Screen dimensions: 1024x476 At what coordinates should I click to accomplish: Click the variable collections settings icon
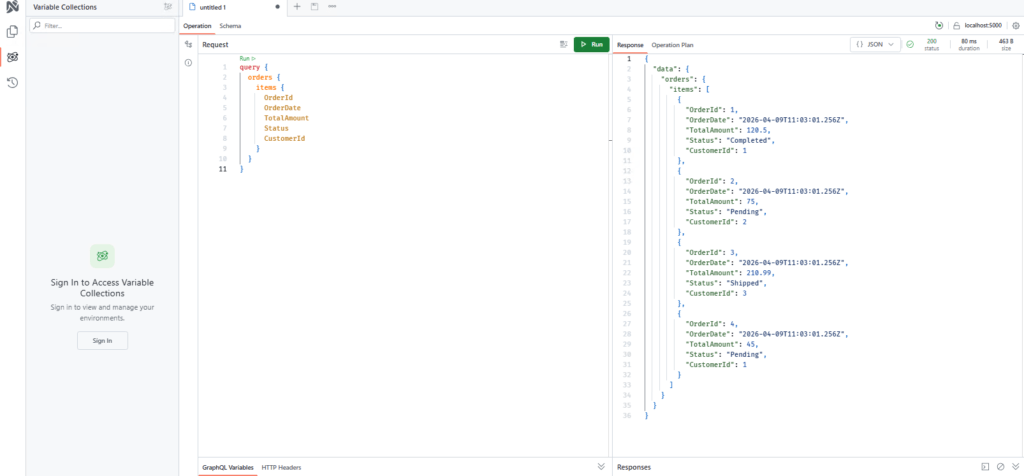click(x=167, y=7)
